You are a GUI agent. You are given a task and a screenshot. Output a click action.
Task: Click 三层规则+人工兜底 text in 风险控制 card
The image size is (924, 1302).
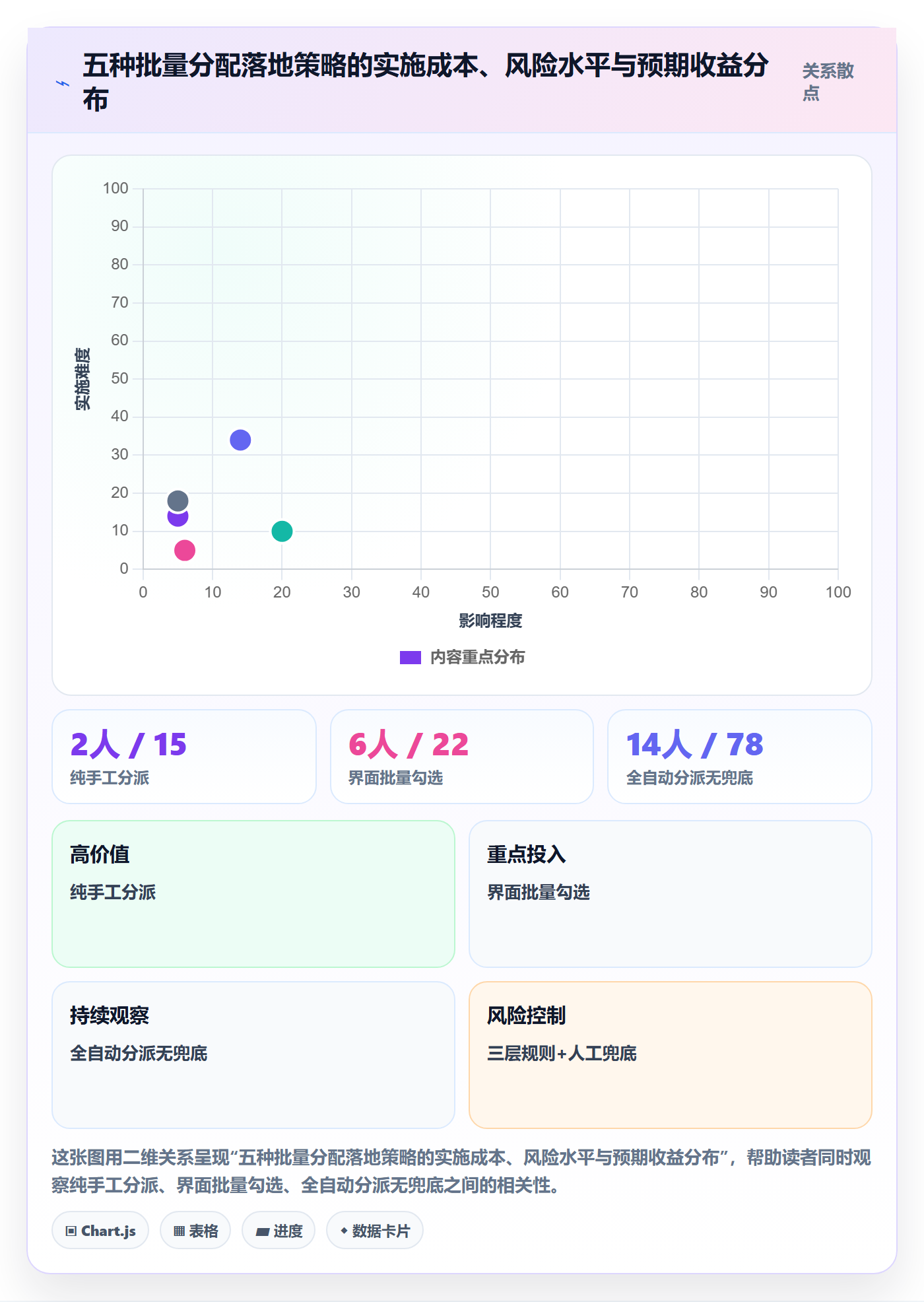click(x=562, y=1053)
